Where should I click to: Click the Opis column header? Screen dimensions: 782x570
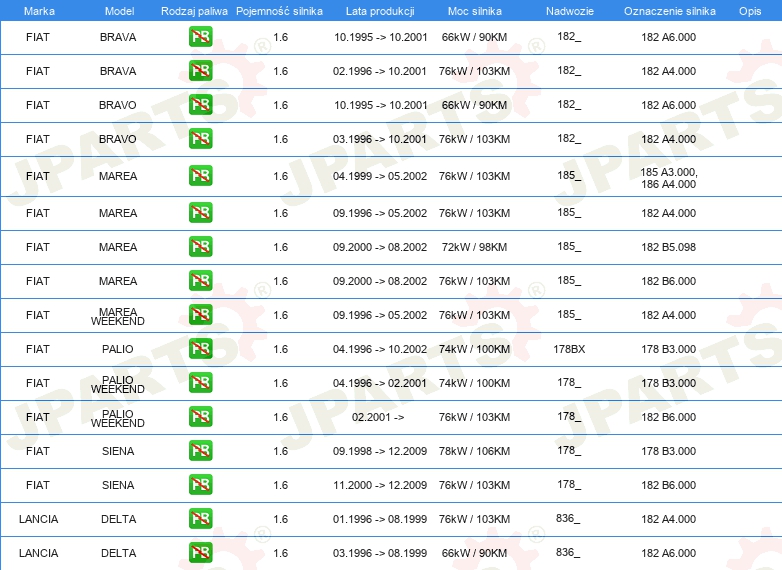pyautogui.click(x=750, y=11)
